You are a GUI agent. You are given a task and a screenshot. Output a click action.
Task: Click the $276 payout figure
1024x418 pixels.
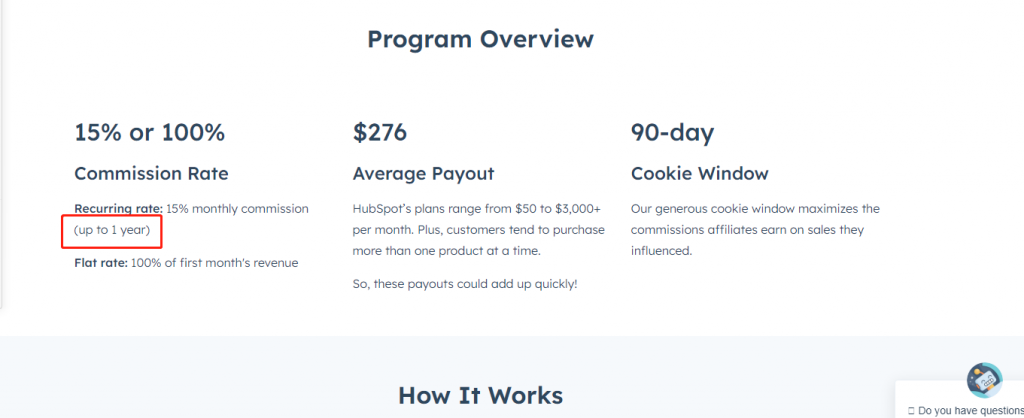[380, 132]
